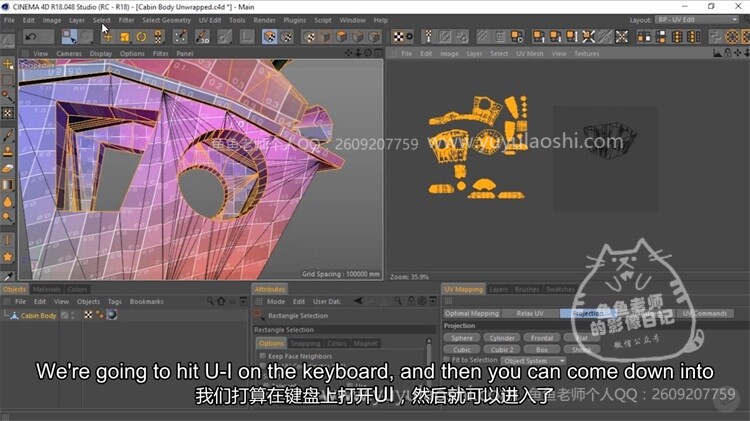The width and height of the screenshot is (750, 421).
Task: Open the Select menu in main menu bar
Action: (x=101, y=20)
